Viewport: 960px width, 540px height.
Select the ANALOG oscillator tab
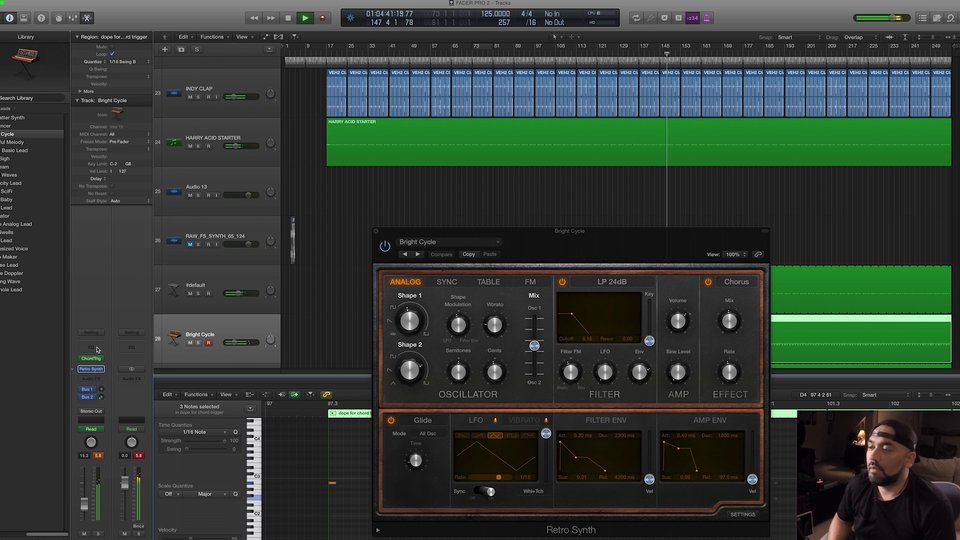(x=405, y=282)
